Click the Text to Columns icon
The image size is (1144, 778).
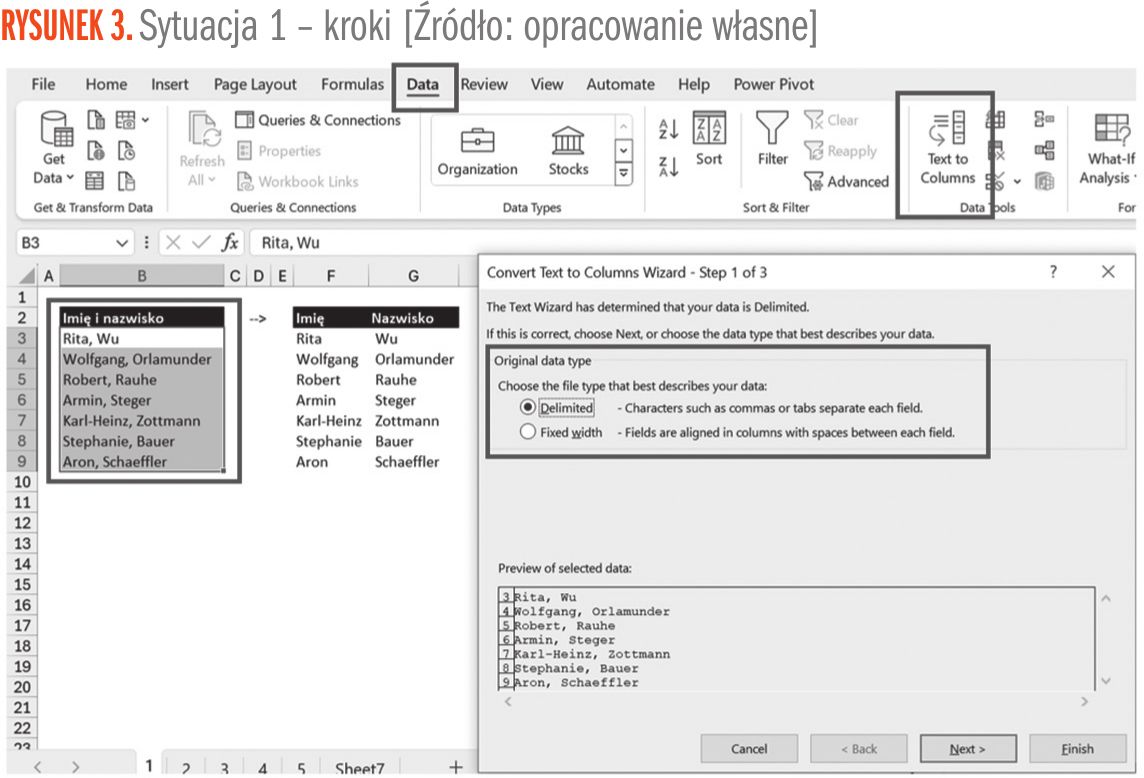(x=946, y=130)
